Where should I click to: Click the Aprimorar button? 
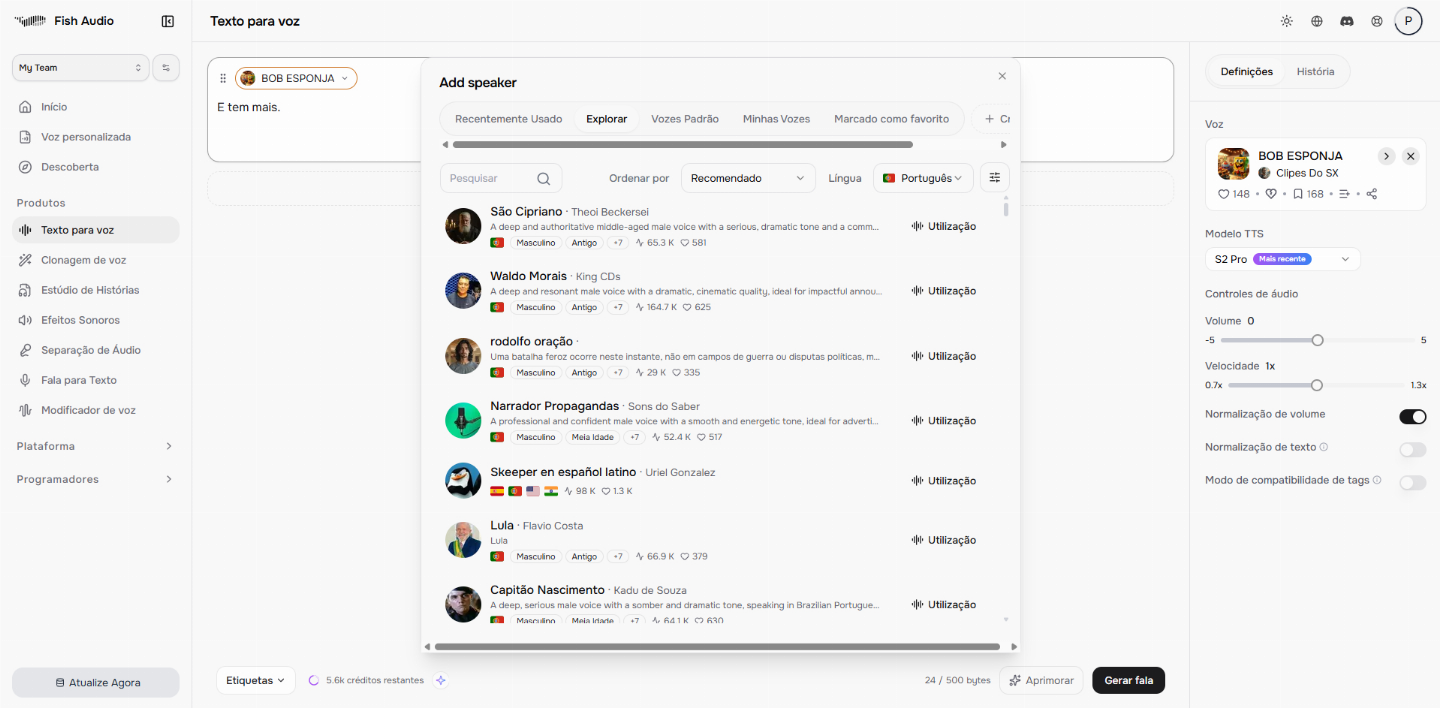coord(1041,680)
